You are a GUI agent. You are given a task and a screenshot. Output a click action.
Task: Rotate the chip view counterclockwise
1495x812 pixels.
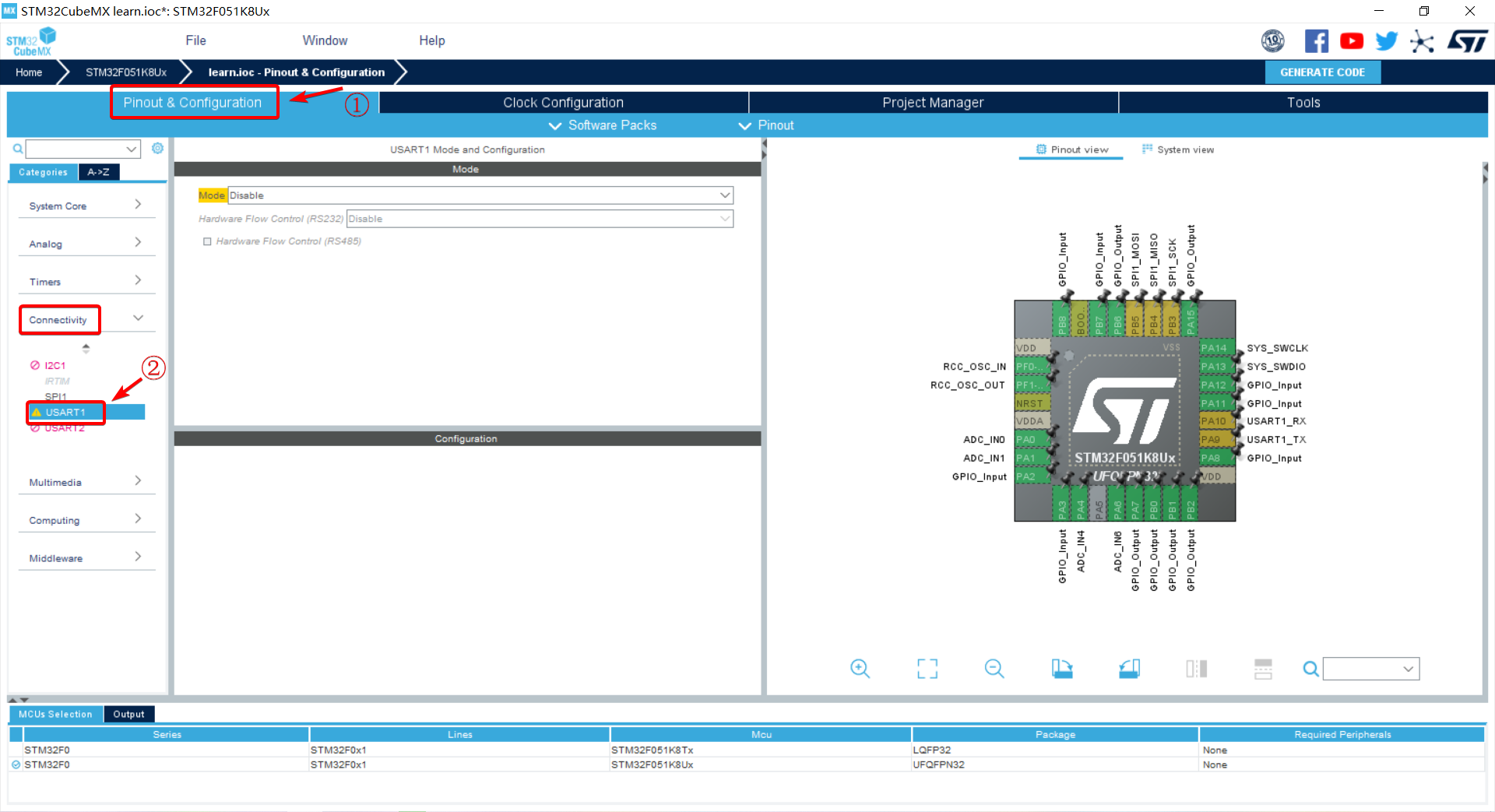1129,668
